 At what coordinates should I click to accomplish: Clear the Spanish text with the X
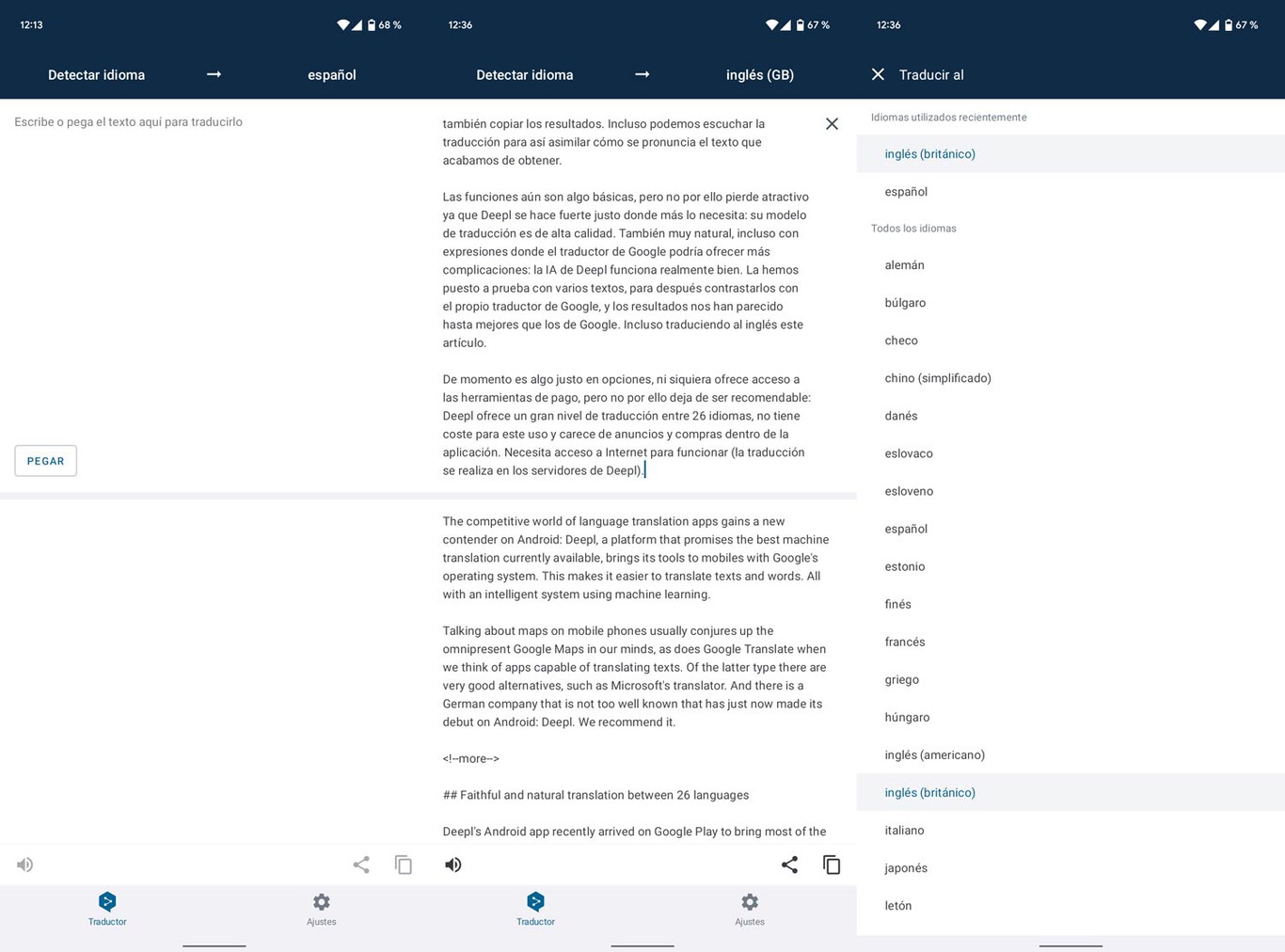(x=832, y=123)
